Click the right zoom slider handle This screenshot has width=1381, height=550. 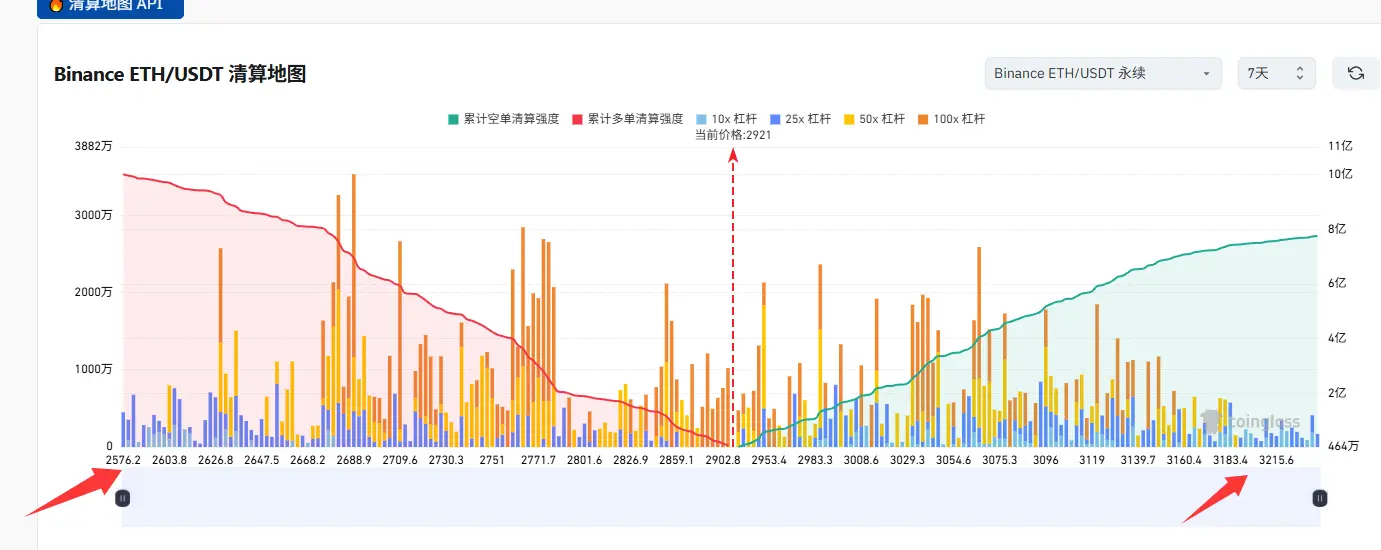(x=1320, y=497)
